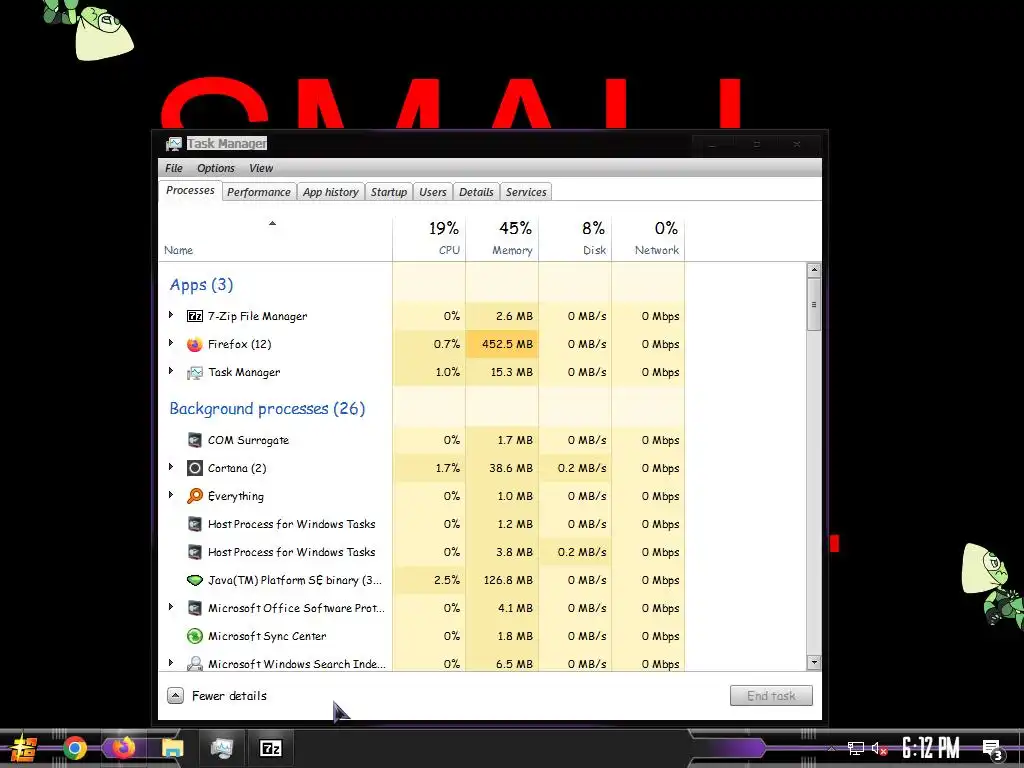Sort by the Disk column header
This screenshot has height=768, width=1024.
pos(575,239)
